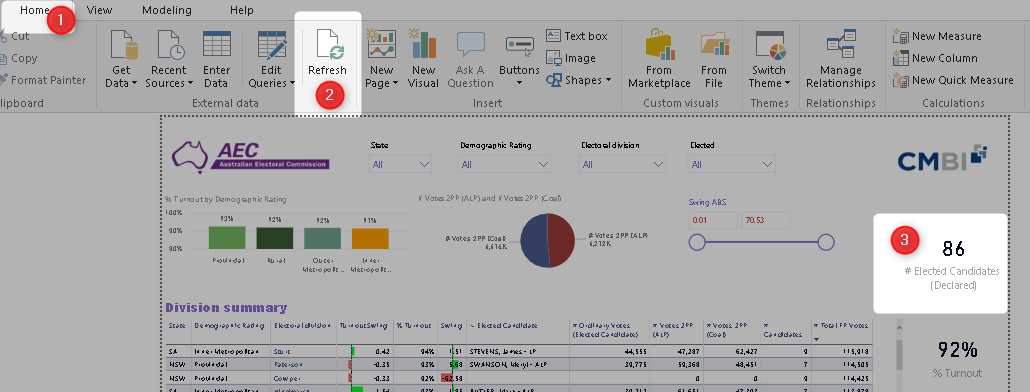
Task: Create a New Quick Measure
Action: pos(953,80)
